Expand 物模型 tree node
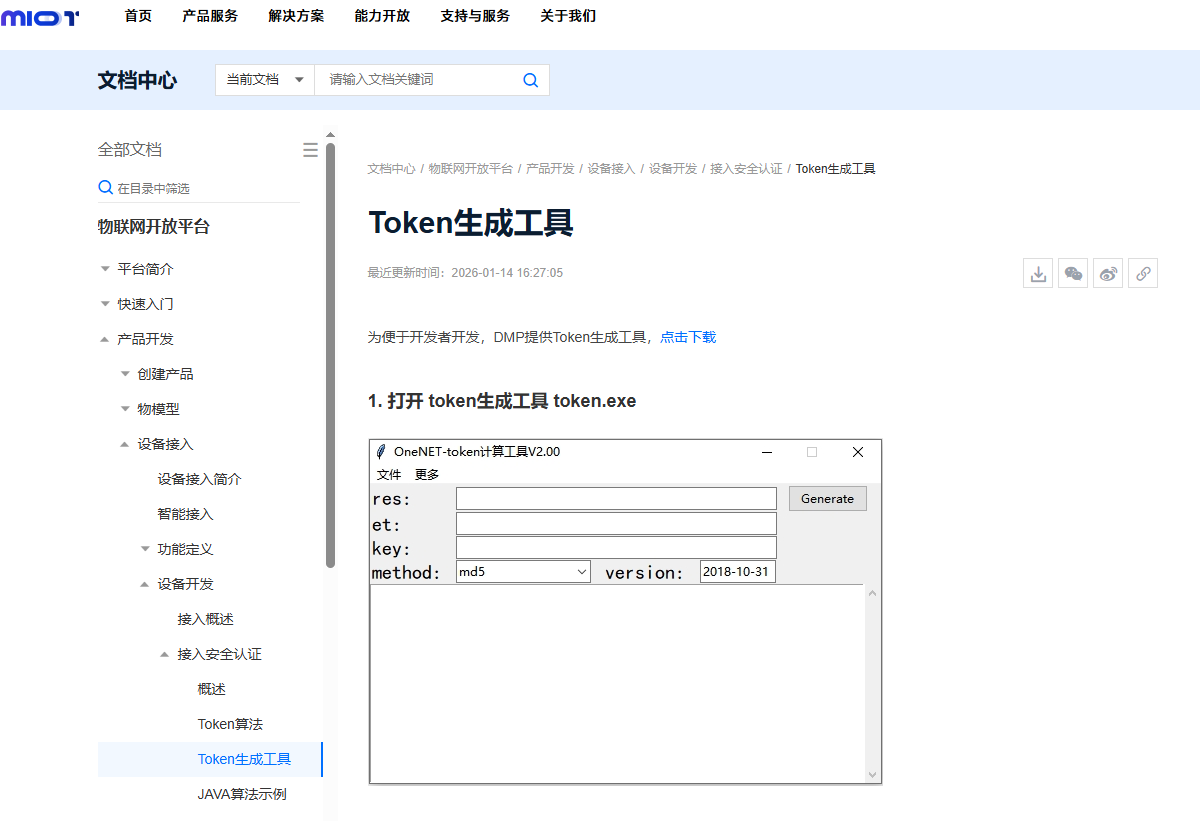The height and width of the screenshot is (821, 1200). pyautogui.click(x=125, y=409)
